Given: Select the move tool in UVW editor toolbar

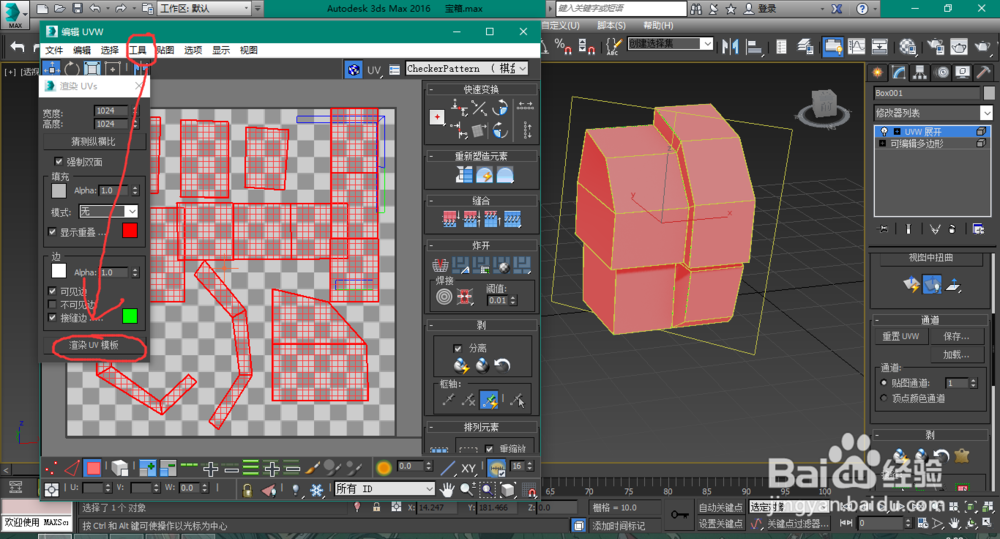Looking at the screenshot, I should [x=51, y=69].
